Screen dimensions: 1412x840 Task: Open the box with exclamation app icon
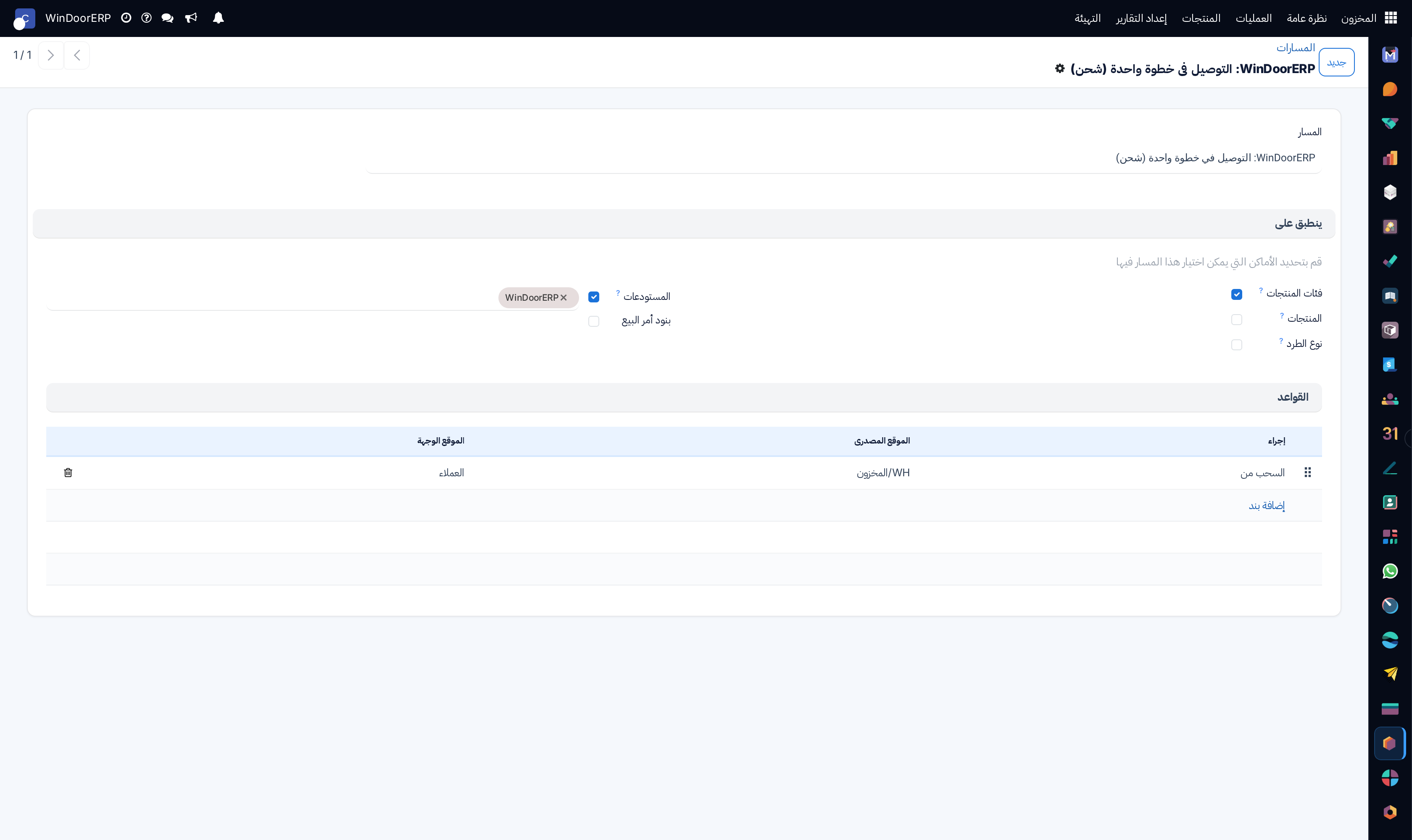[x=1390, y=330]
